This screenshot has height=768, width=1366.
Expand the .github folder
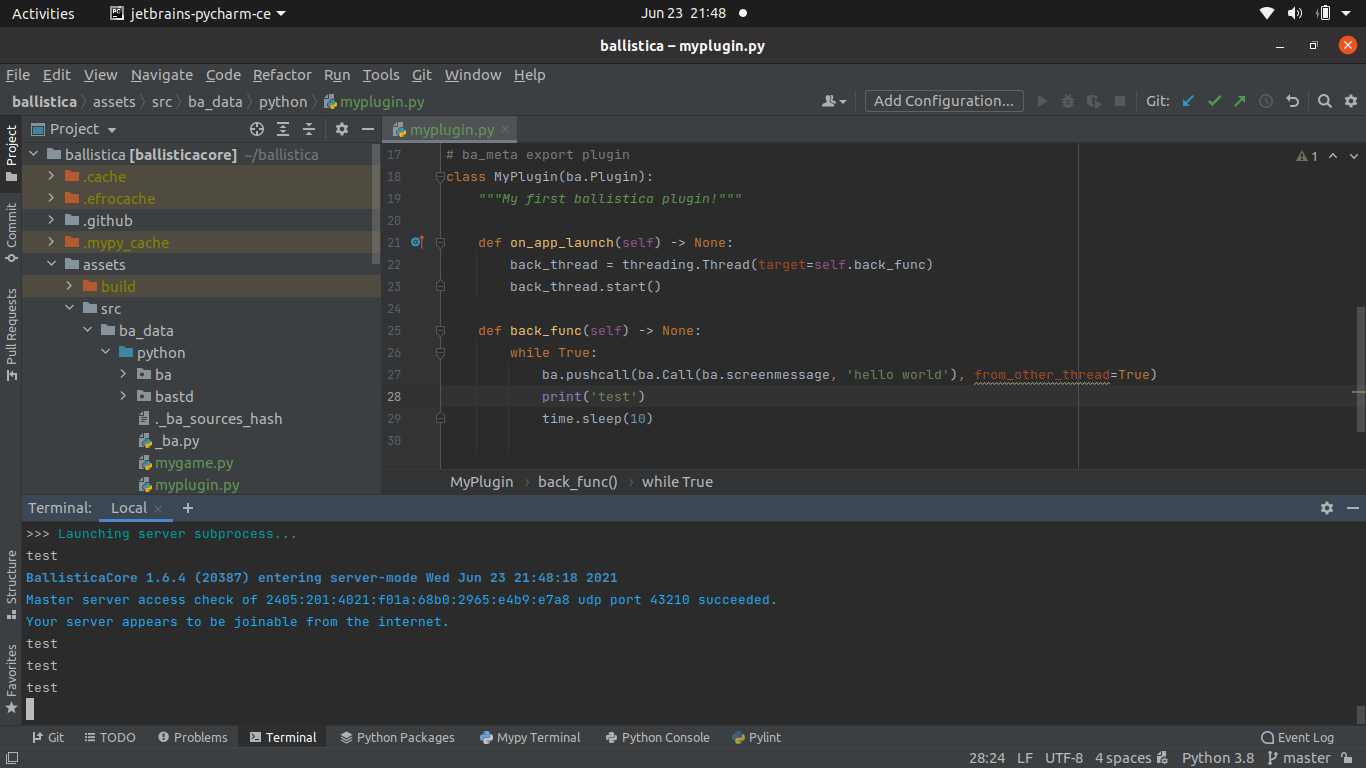[49, 220]
